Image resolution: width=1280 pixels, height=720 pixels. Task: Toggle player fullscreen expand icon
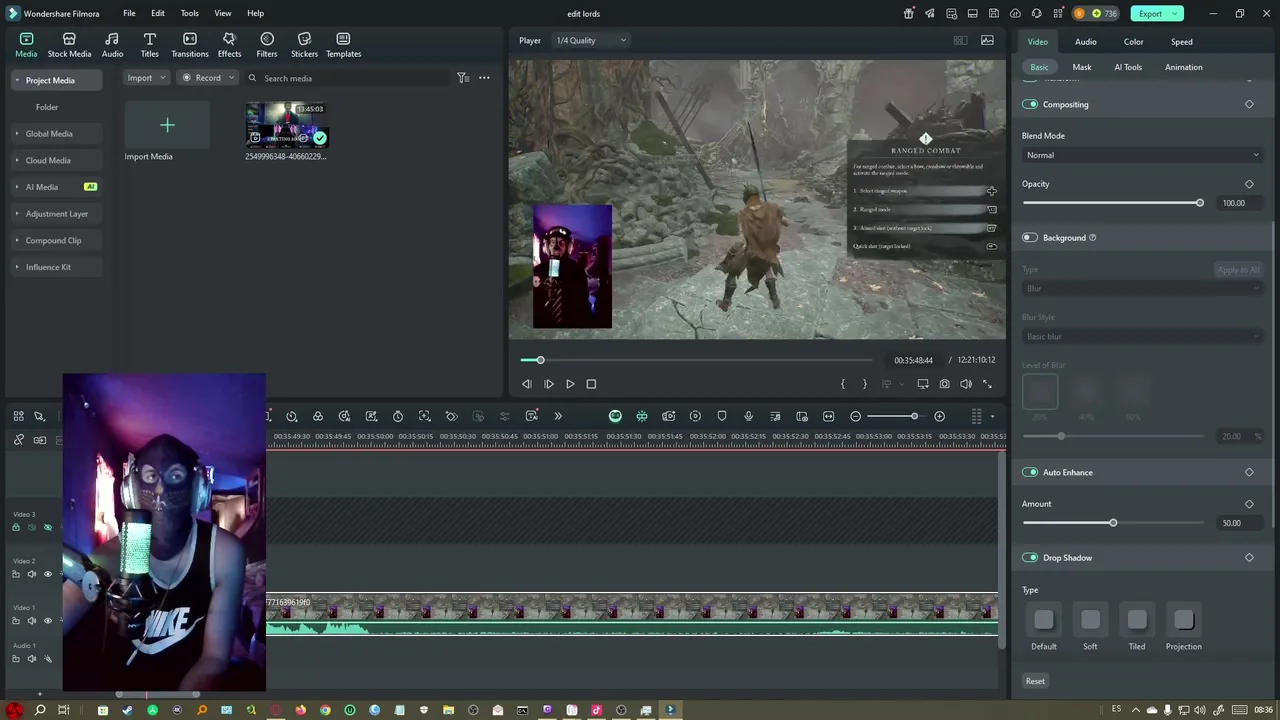(987, 384)
